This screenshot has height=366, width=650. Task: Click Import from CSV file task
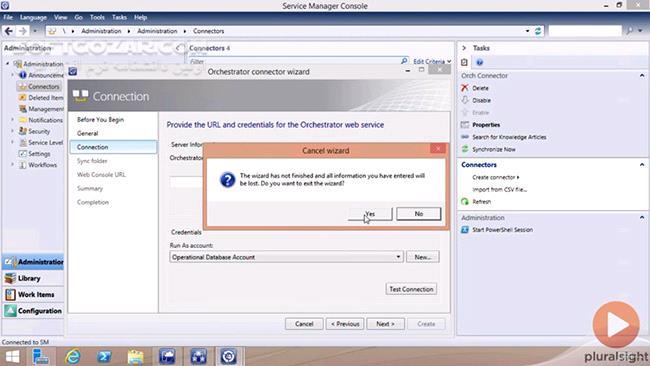click(500, 189)
